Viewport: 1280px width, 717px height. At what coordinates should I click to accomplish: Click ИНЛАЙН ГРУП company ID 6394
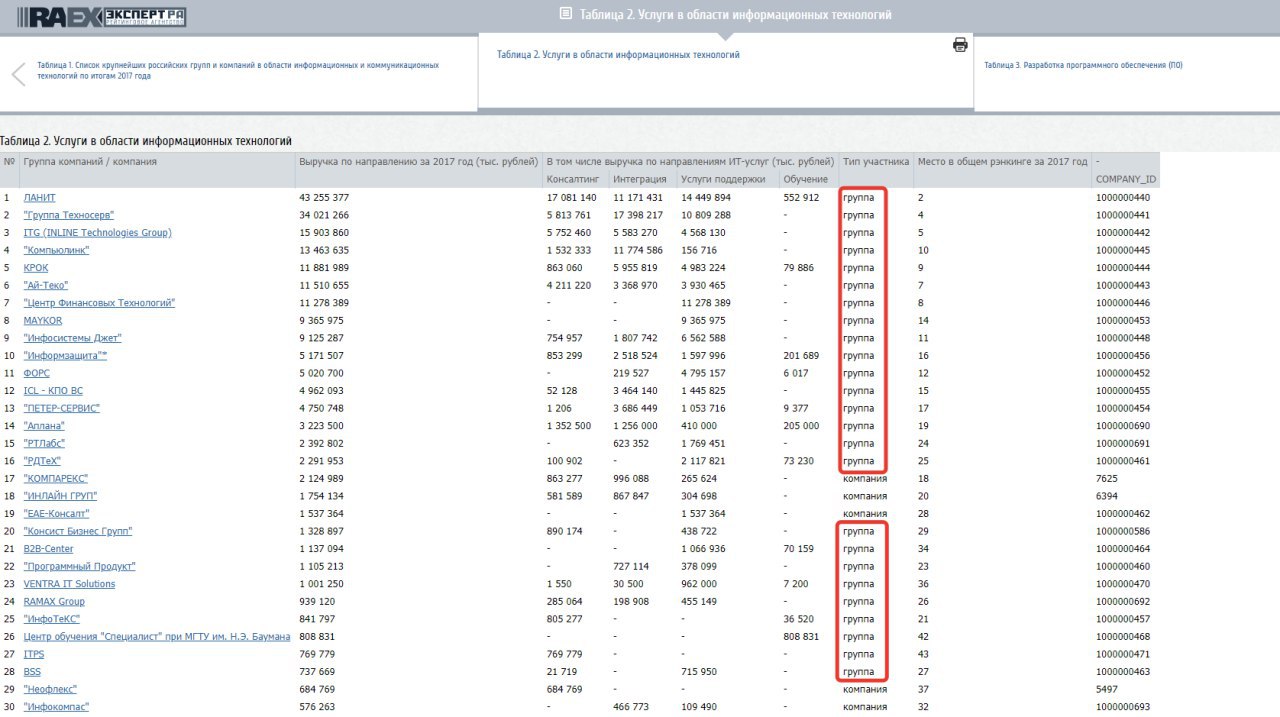[1106, 496]
